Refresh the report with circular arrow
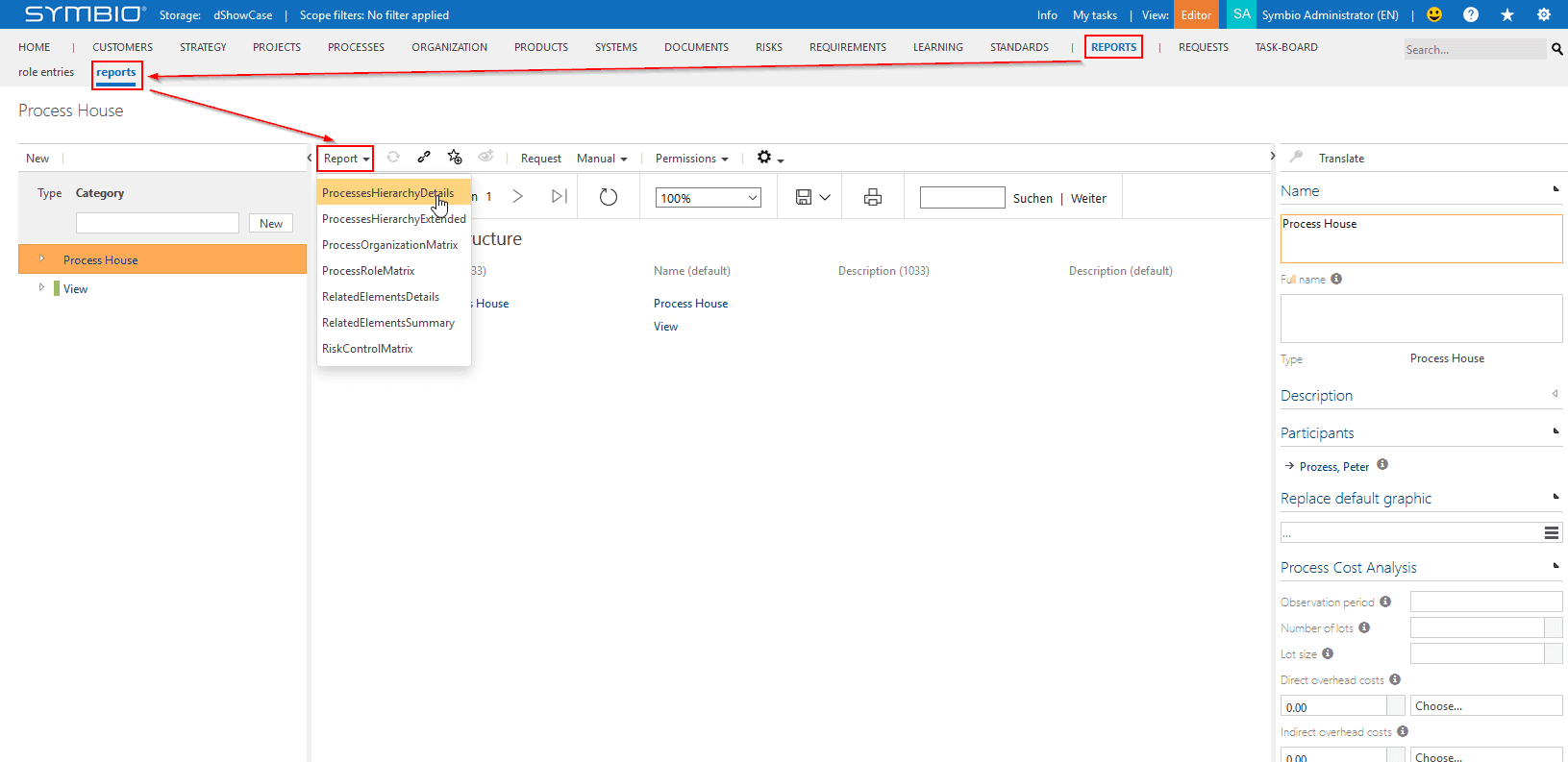 pos(608,198)
